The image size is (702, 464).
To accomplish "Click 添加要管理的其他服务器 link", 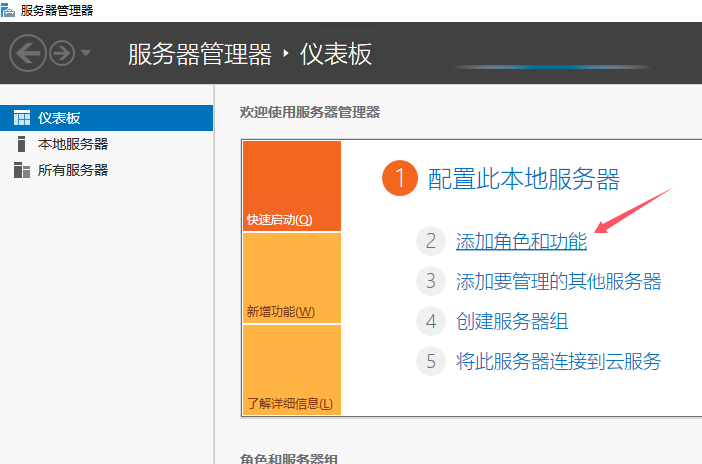I will point(558,281).
